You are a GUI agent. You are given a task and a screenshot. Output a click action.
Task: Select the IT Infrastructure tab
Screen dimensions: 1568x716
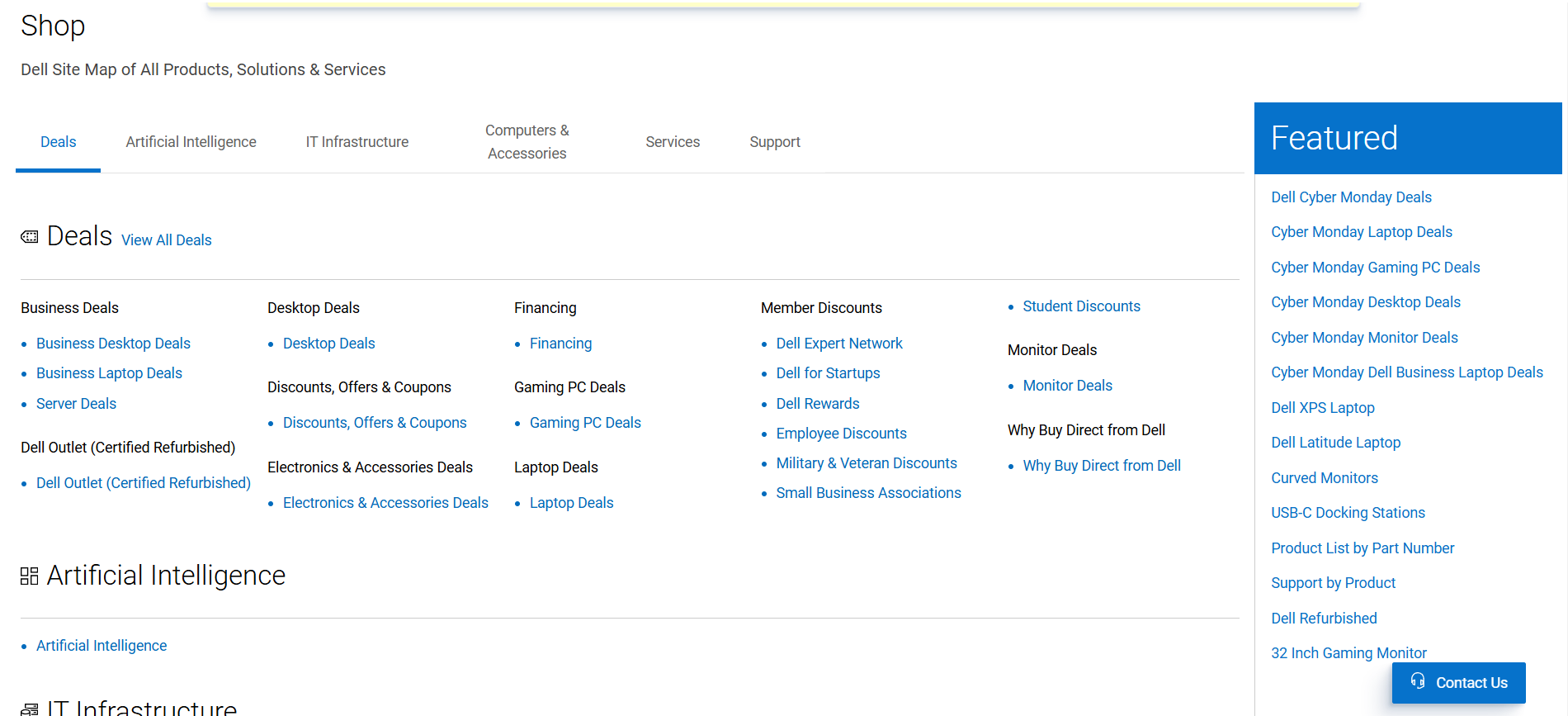click(x=357, y=142)
